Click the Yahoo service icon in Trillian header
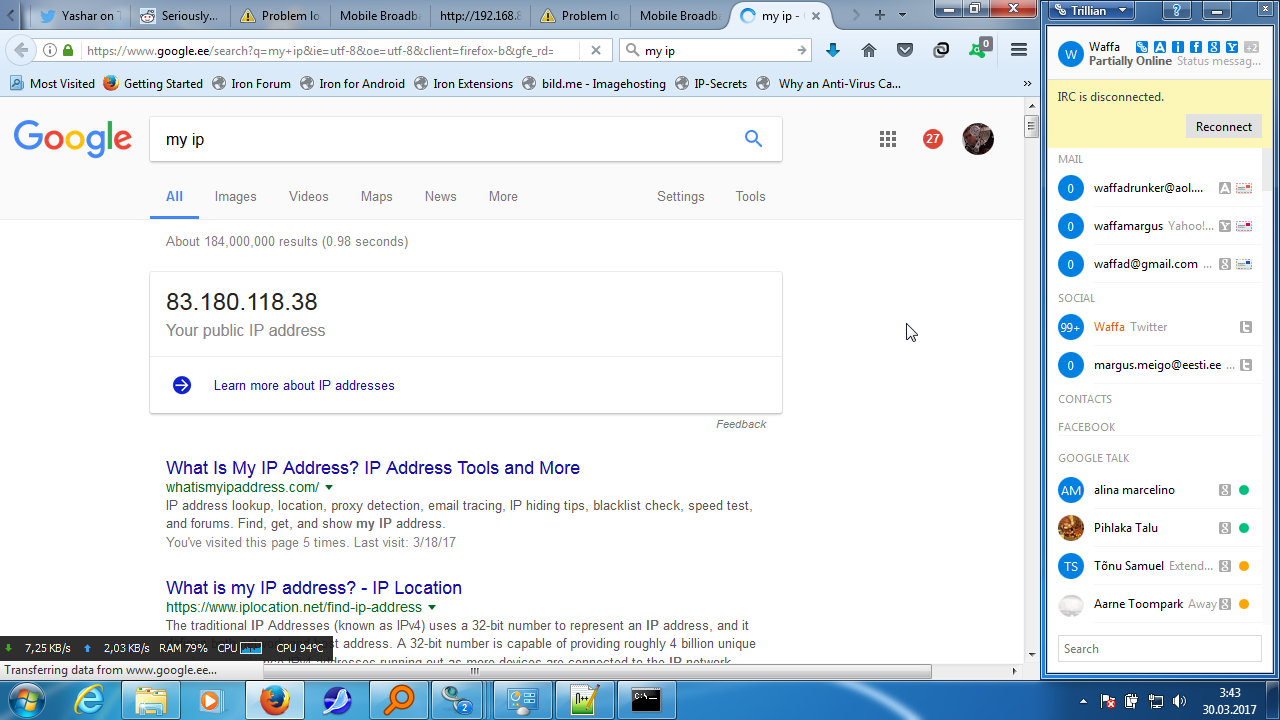The width and height of the screenshot is (1280, 720). (1232, 47)
